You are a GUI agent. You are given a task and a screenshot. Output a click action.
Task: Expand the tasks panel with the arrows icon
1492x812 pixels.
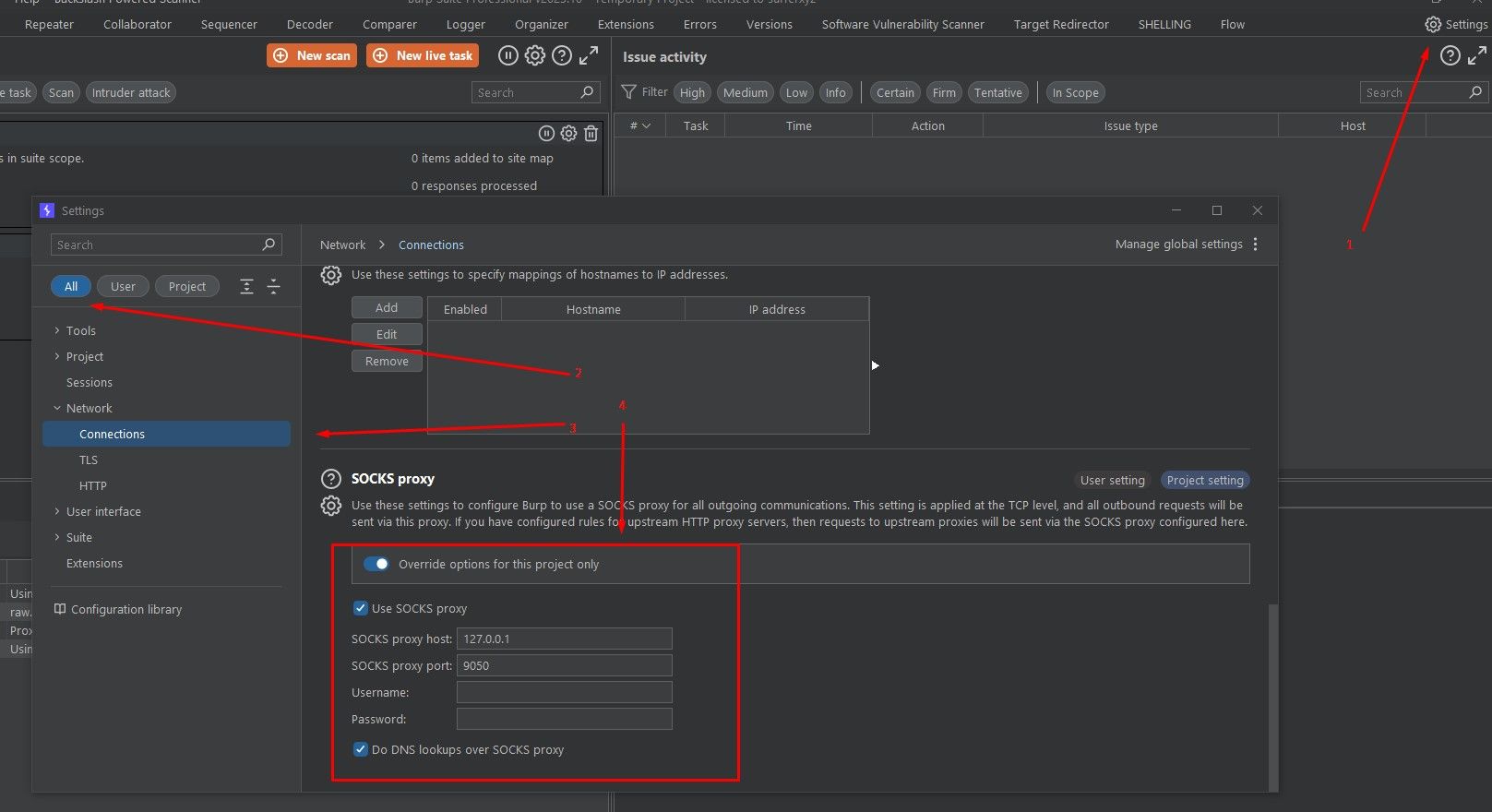[x=589, y=56]
